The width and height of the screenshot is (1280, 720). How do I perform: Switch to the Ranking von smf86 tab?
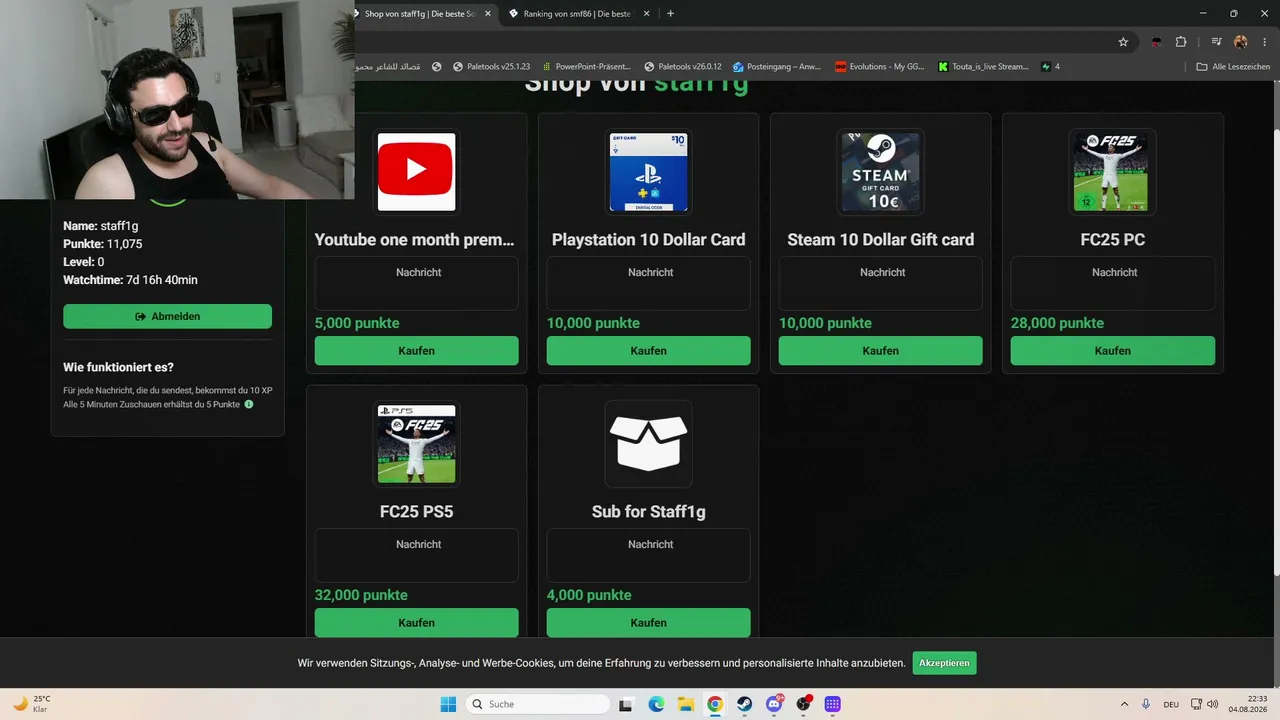pyautogui.click(x=580, y=14)
